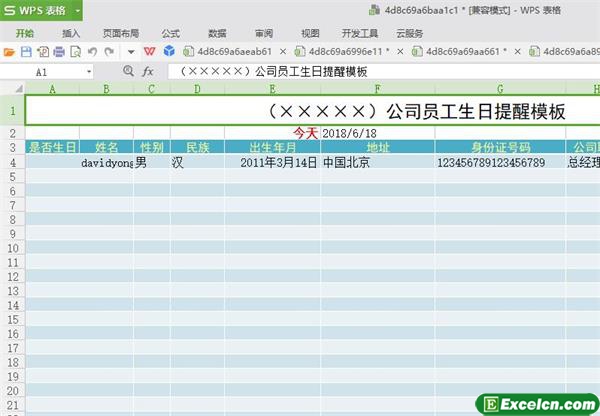Select row 1 header

[x=13, y=111]
